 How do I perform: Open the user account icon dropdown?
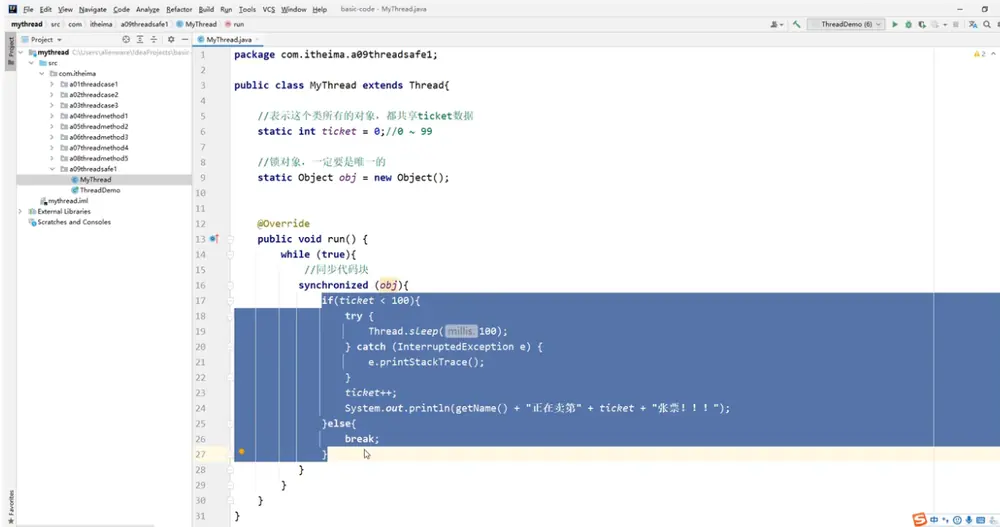(776, 24)
